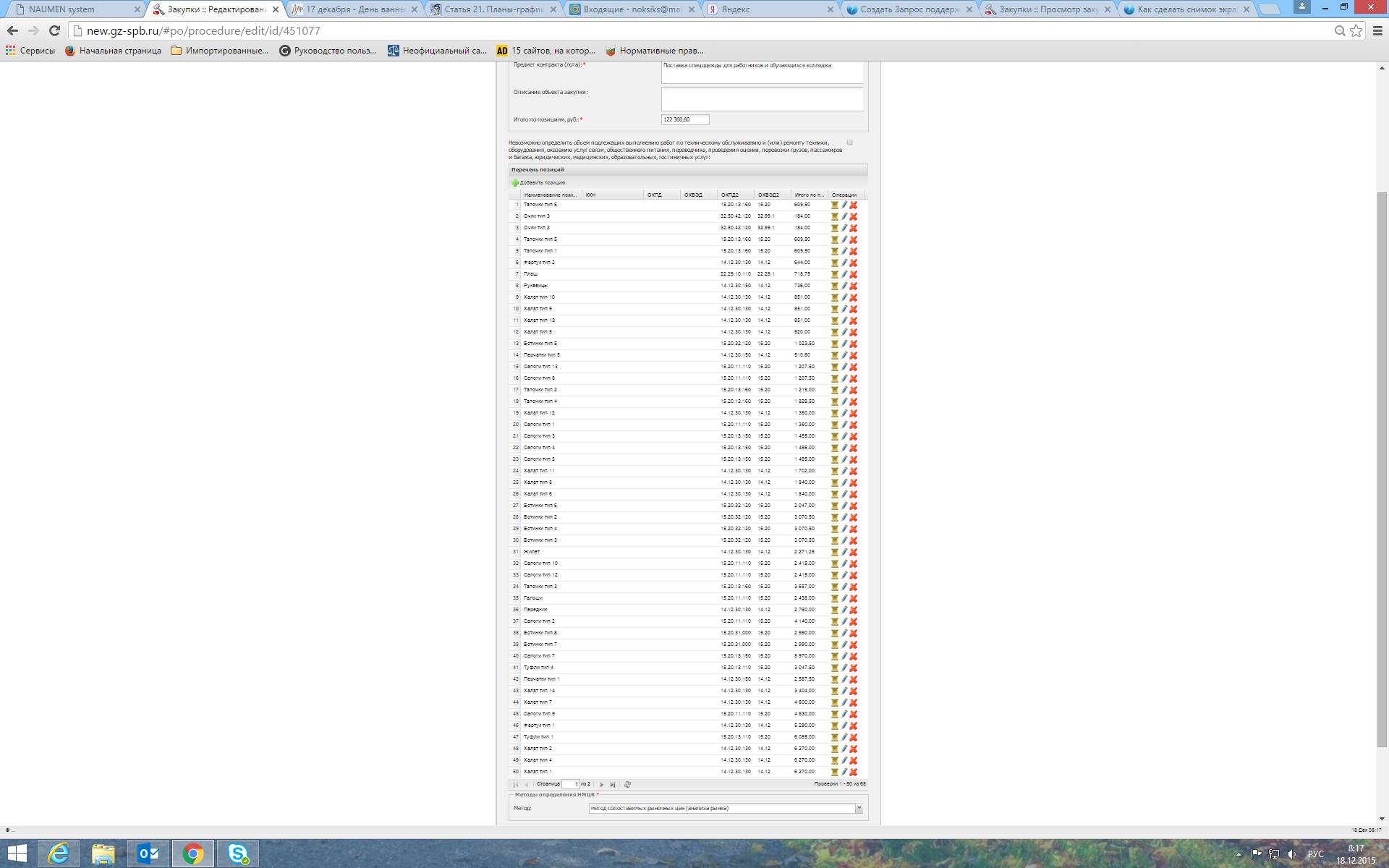Viewport: 1389px width, 868px height.
Task: Edit the Рукавицы row using pencil icon
Action: 844,286
